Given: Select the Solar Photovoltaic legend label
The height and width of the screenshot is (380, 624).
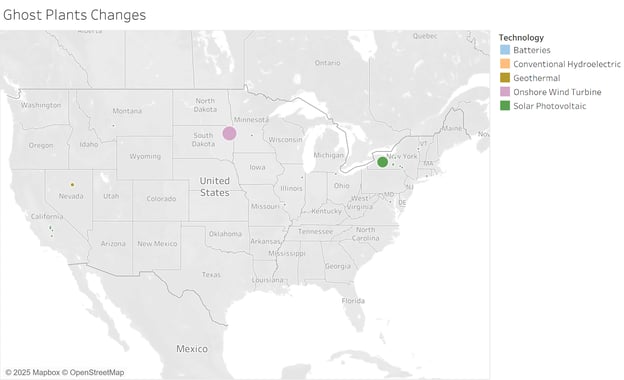Looking at the screenshot, I should pyautogui.click(x=550, y=106).
